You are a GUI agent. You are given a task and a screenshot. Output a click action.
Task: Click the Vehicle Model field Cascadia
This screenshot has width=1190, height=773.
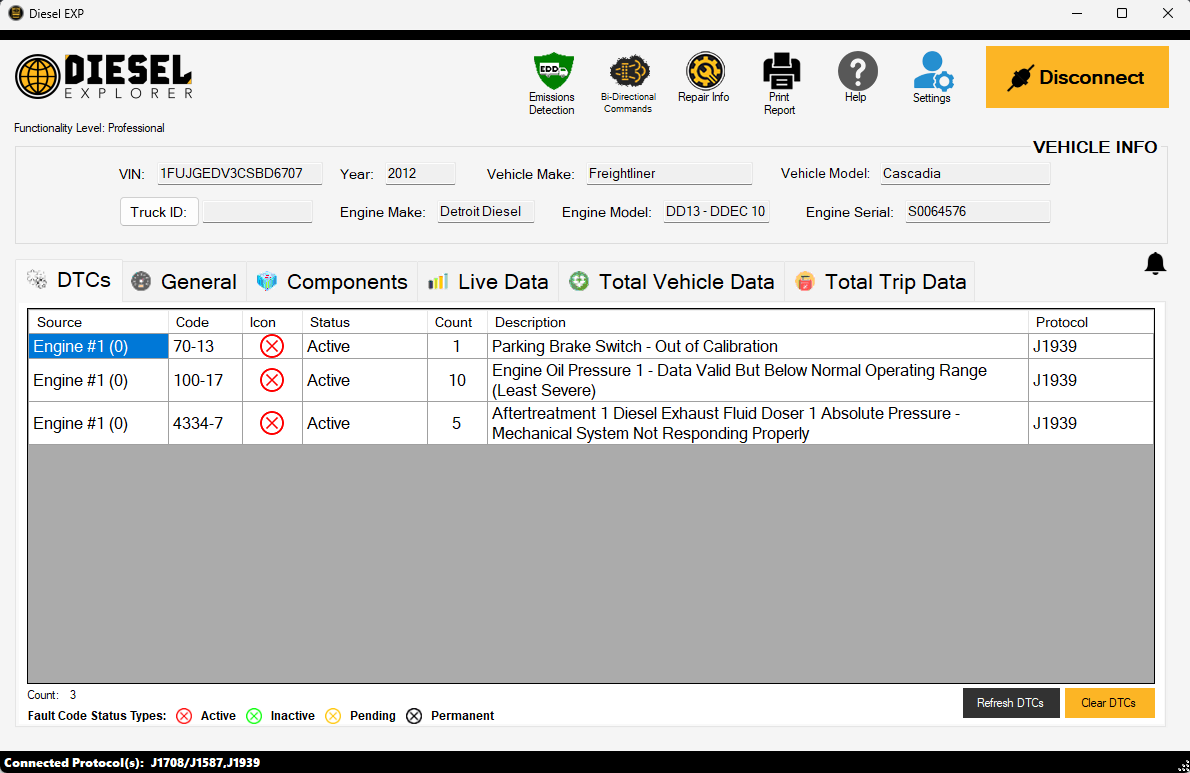965,174
